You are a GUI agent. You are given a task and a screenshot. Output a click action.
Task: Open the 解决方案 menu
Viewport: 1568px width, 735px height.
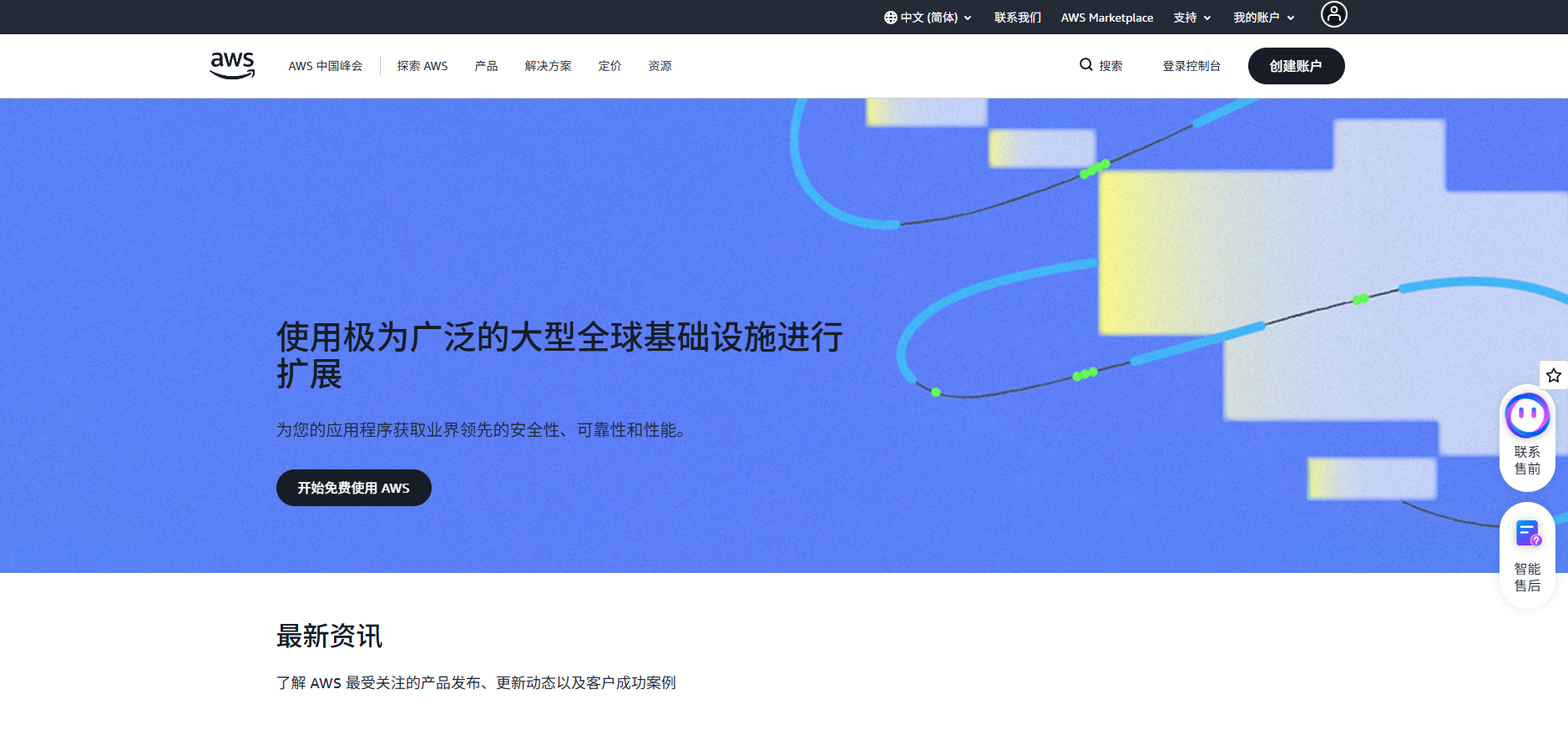(548, 66)
